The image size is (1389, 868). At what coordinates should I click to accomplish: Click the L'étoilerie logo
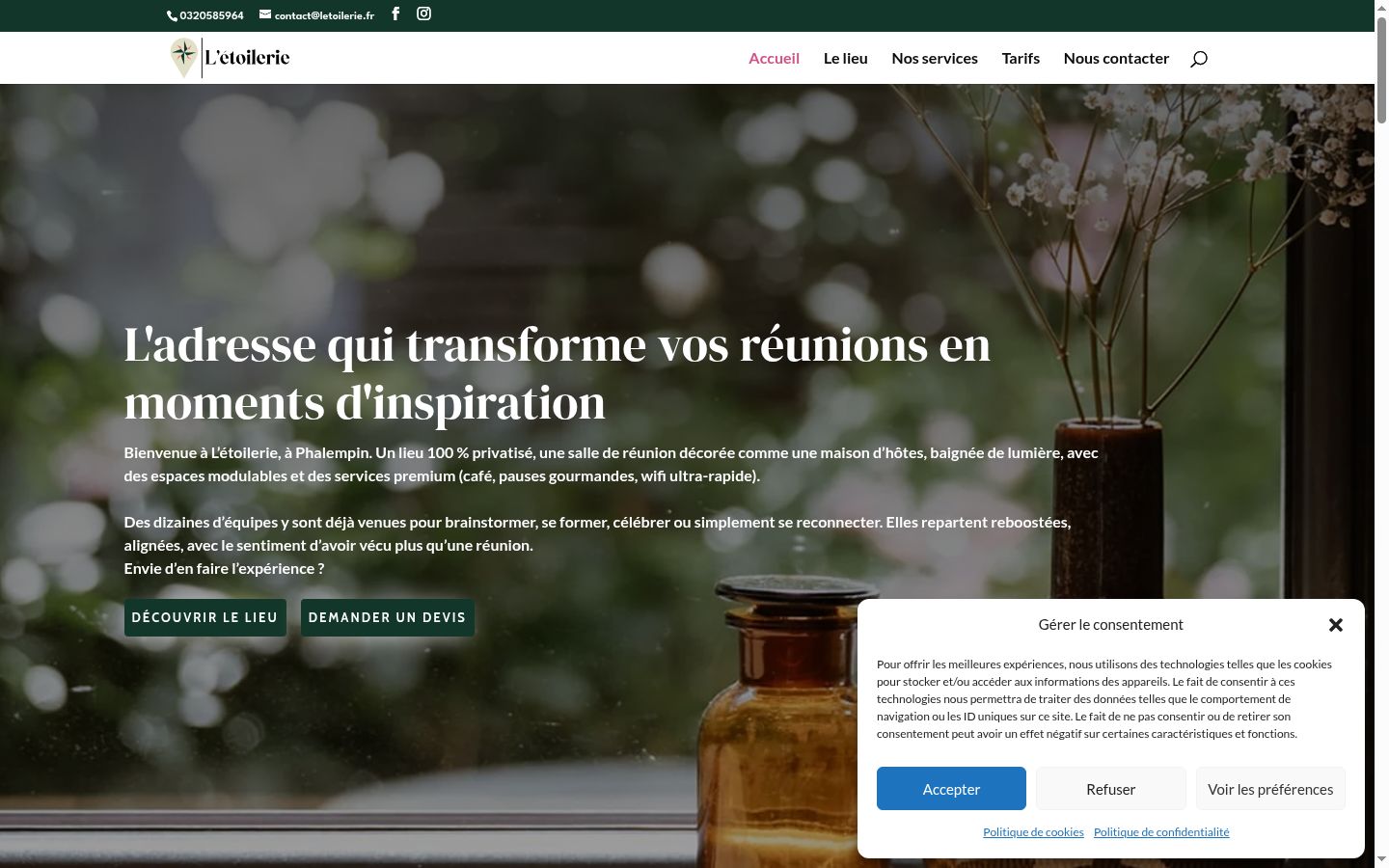pyautogui.click(x=230, y=58)
